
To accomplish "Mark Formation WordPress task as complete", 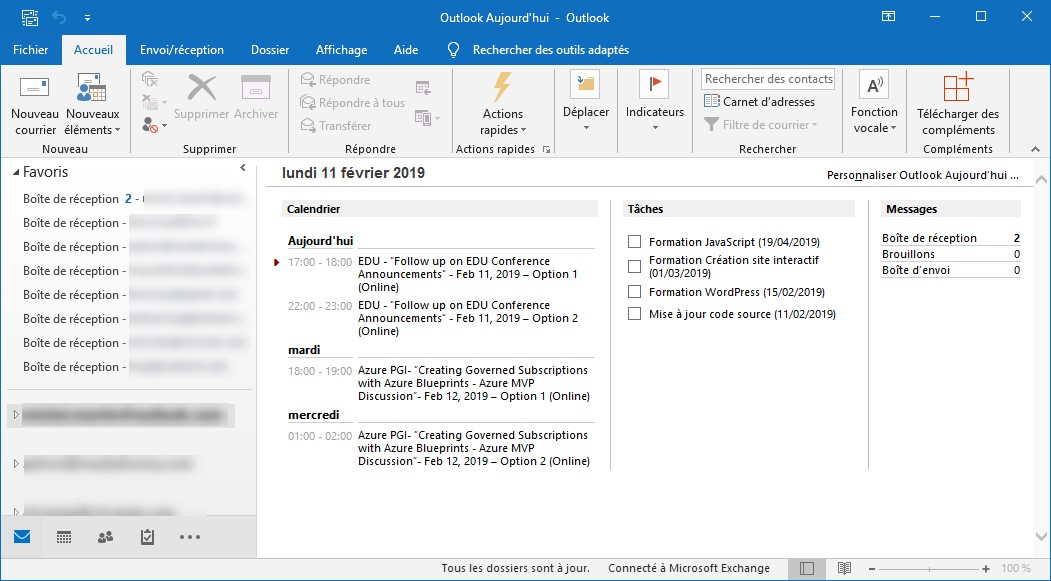I will point(634,292).
